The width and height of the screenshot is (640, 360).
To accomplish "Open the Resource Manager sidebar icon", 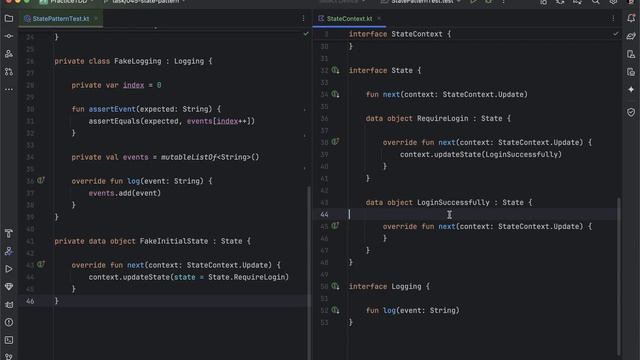I will coord(9,54).
